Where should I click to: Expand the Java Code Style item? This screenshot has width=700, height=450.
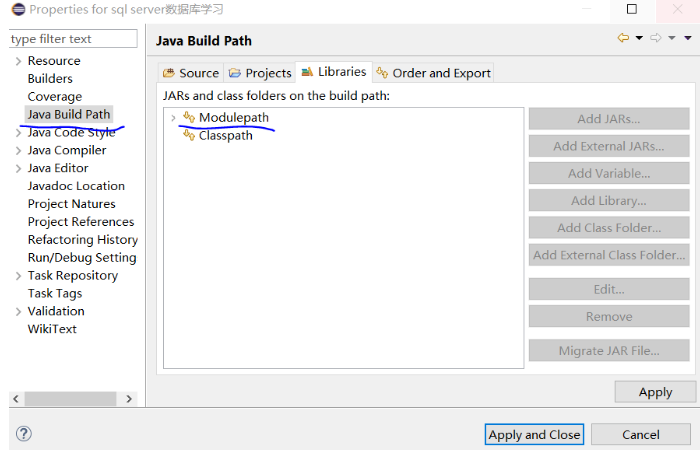[x=18, y=133]
